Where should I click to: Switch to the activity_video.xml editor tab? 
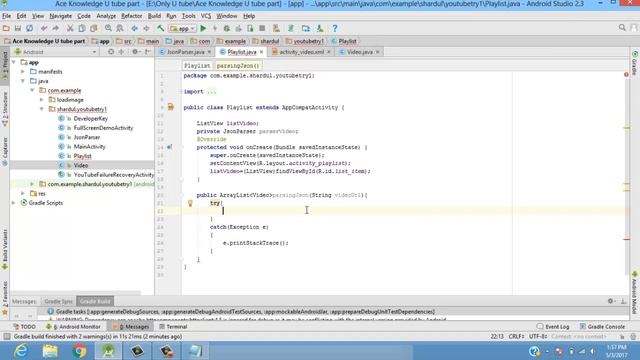(x=301, y=52)
